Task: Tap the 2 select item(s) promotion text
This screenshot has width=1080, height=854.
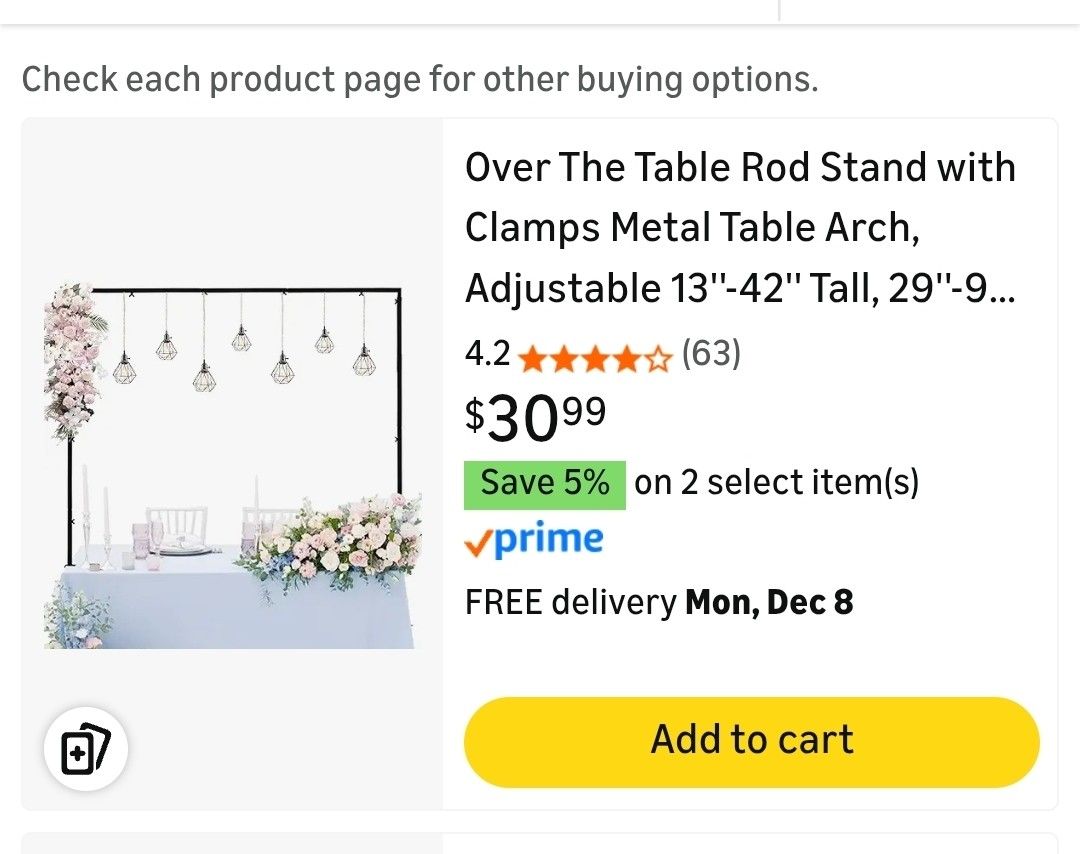Action: tap(778, 482)
